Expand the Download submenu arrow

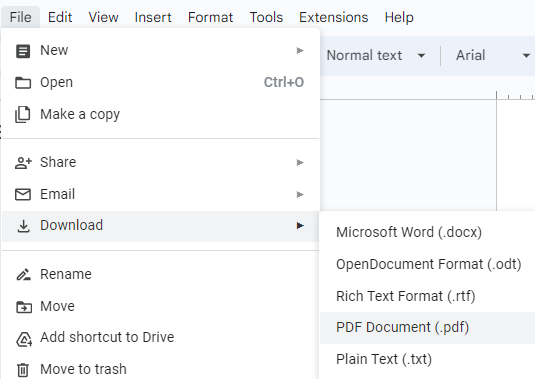300,225
